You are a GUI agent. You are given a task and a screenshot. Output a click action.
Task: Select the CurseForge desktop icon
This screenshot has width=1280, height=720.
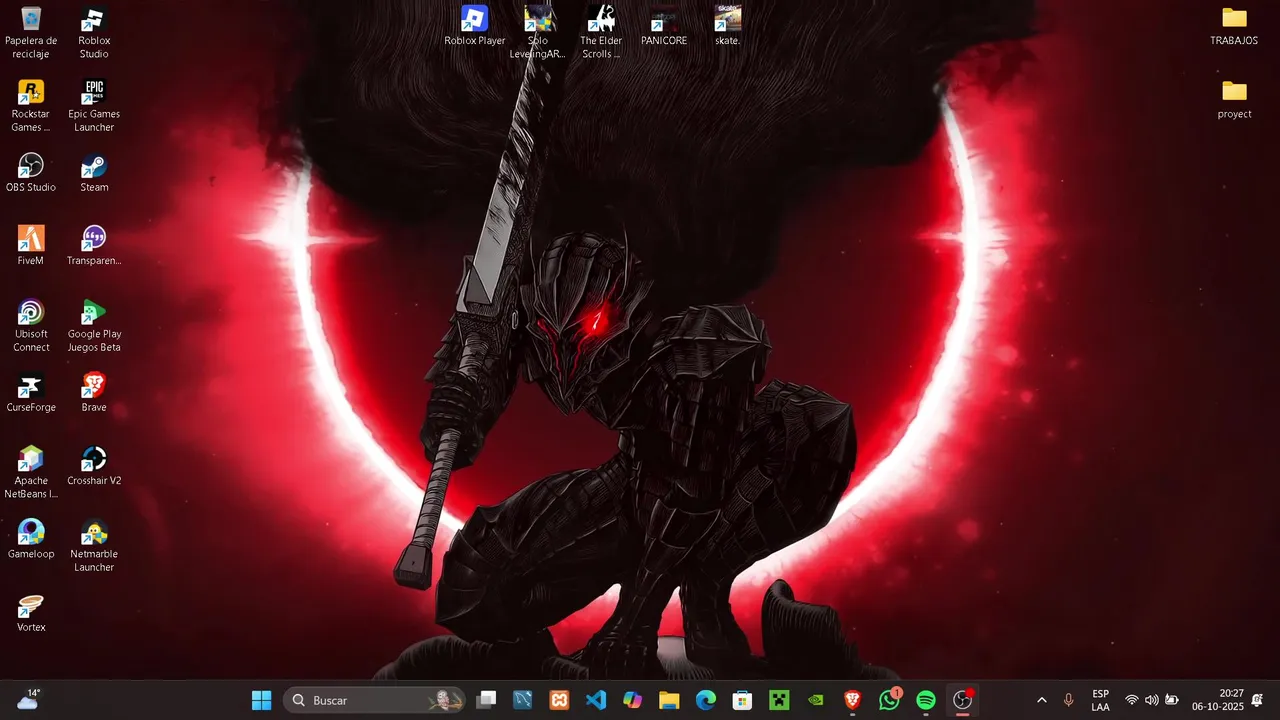[x=31, y=393]
